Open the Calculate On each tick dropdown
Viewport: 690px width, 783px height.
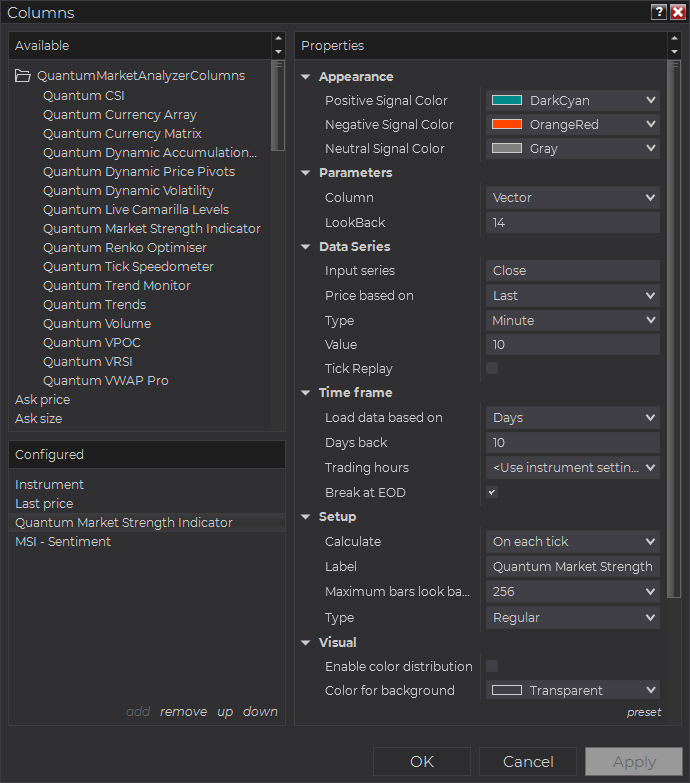click(573, 542)
